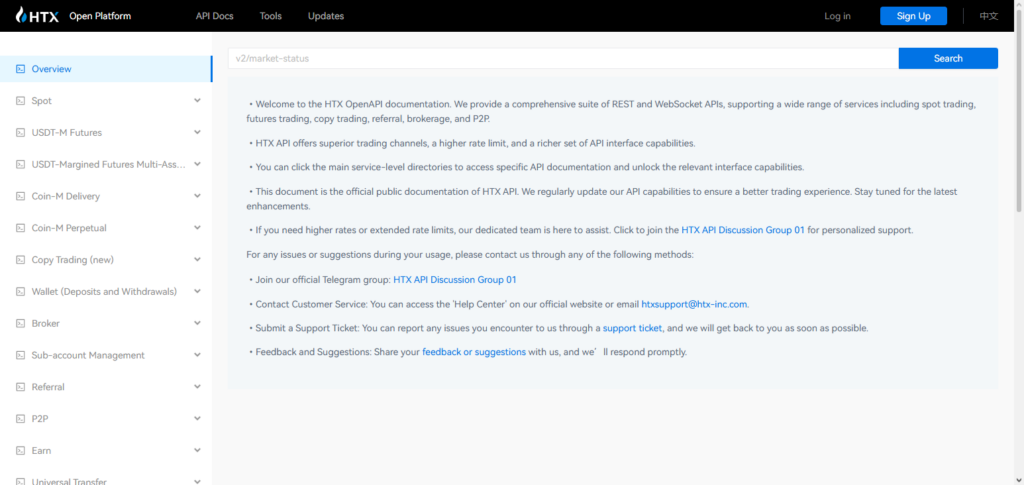The image size is (1024, 485).
Task: Click the blue Sign Up button
Action: click(x=914, y=16)
